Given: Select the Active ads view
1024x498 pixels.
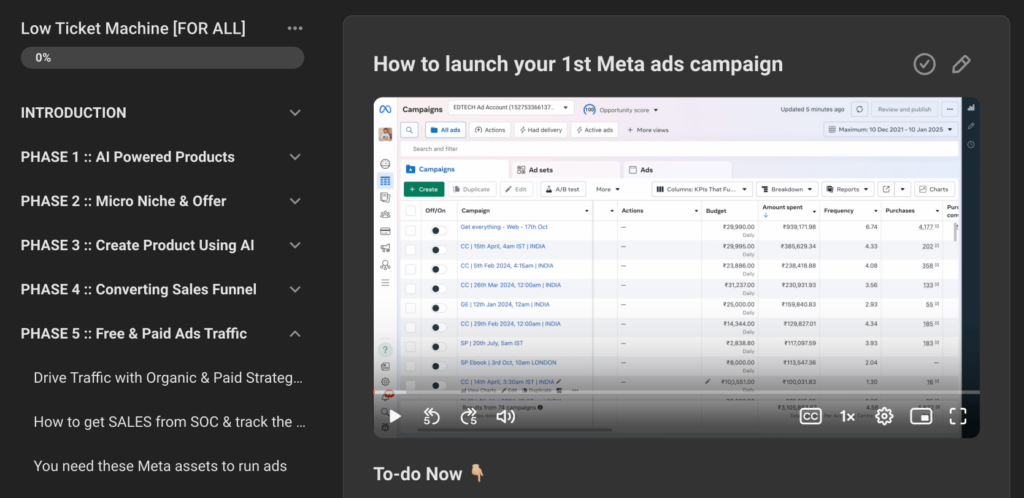Looking at the screenshot, I should coord(594,130).
